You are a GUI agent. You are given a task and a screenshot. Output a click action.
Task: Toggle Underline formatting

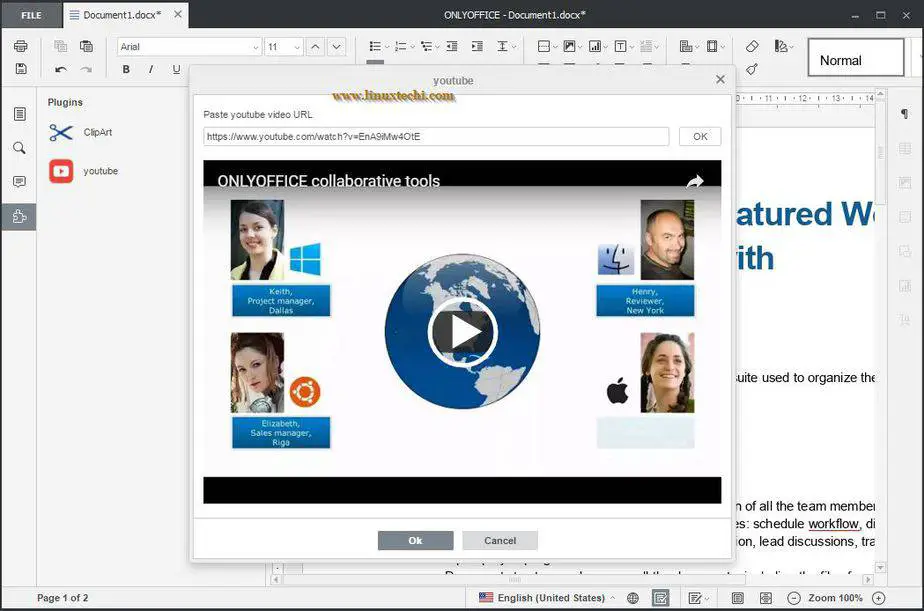(x=176, y=70)
